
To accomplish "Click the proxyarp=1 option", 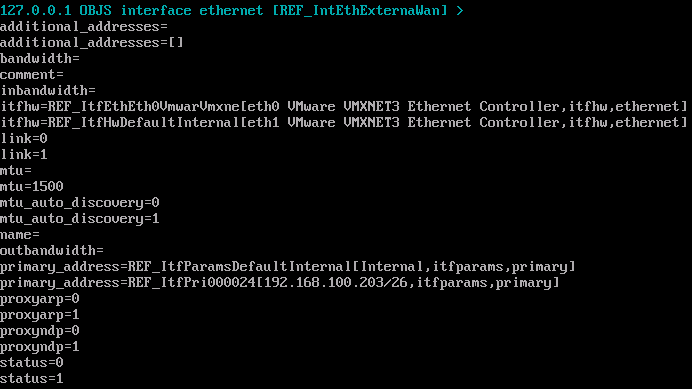I will [x=40, y=315].
